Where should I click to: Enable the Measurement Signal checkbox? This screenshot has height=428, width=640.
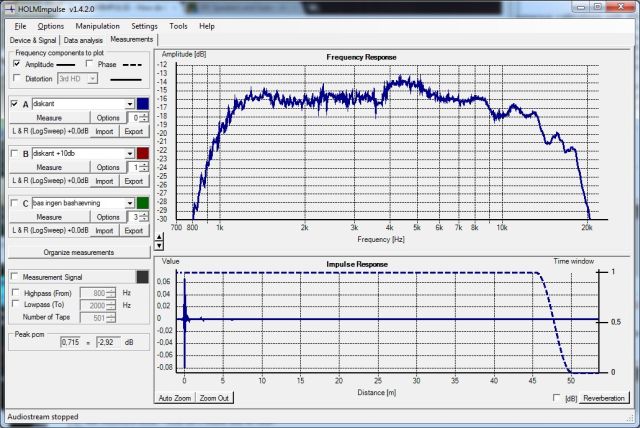coord(15,277)
